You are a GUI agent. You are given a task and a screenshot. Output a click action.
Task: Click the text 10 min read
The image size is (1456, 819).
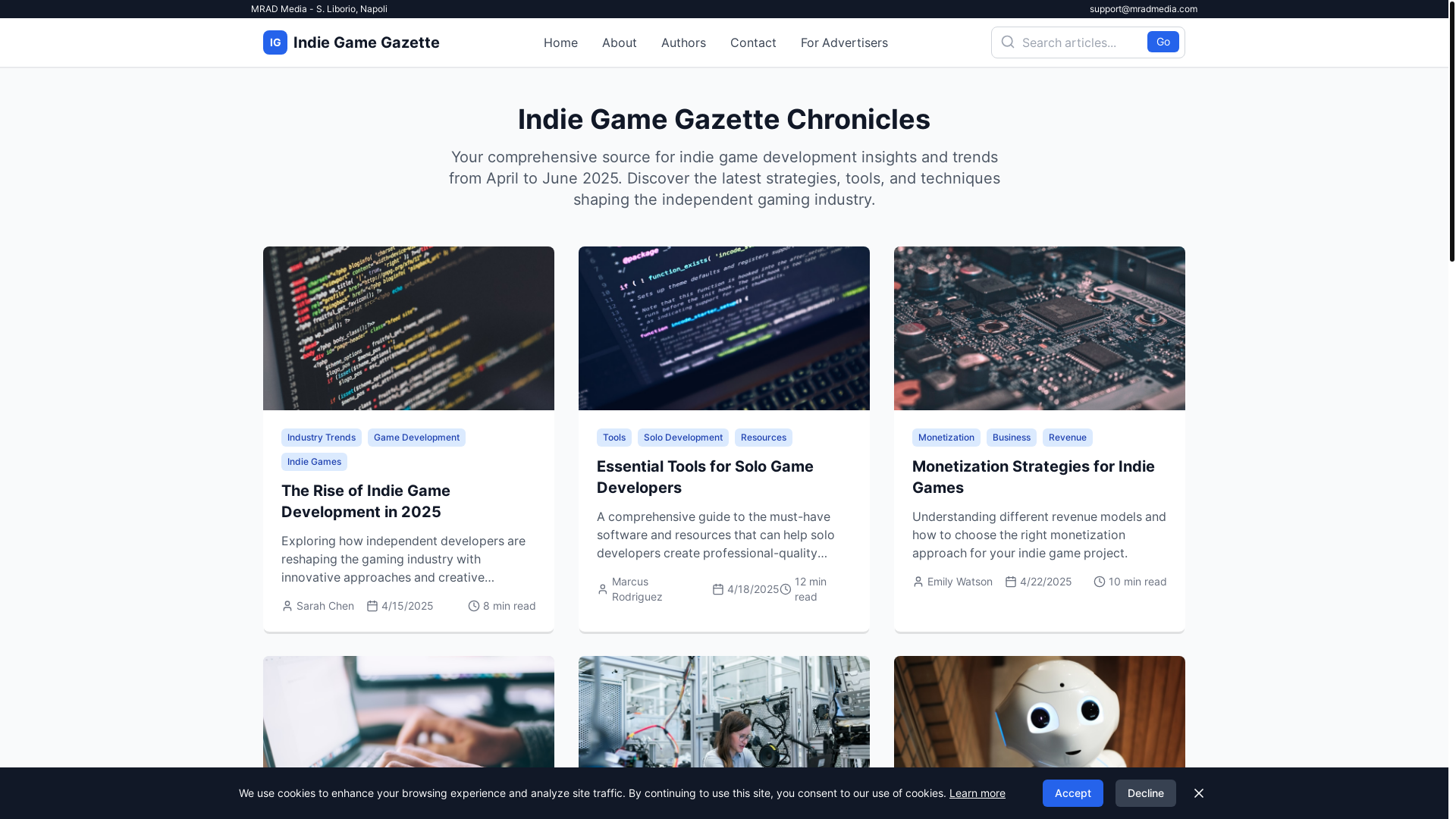coord(1137,582)
